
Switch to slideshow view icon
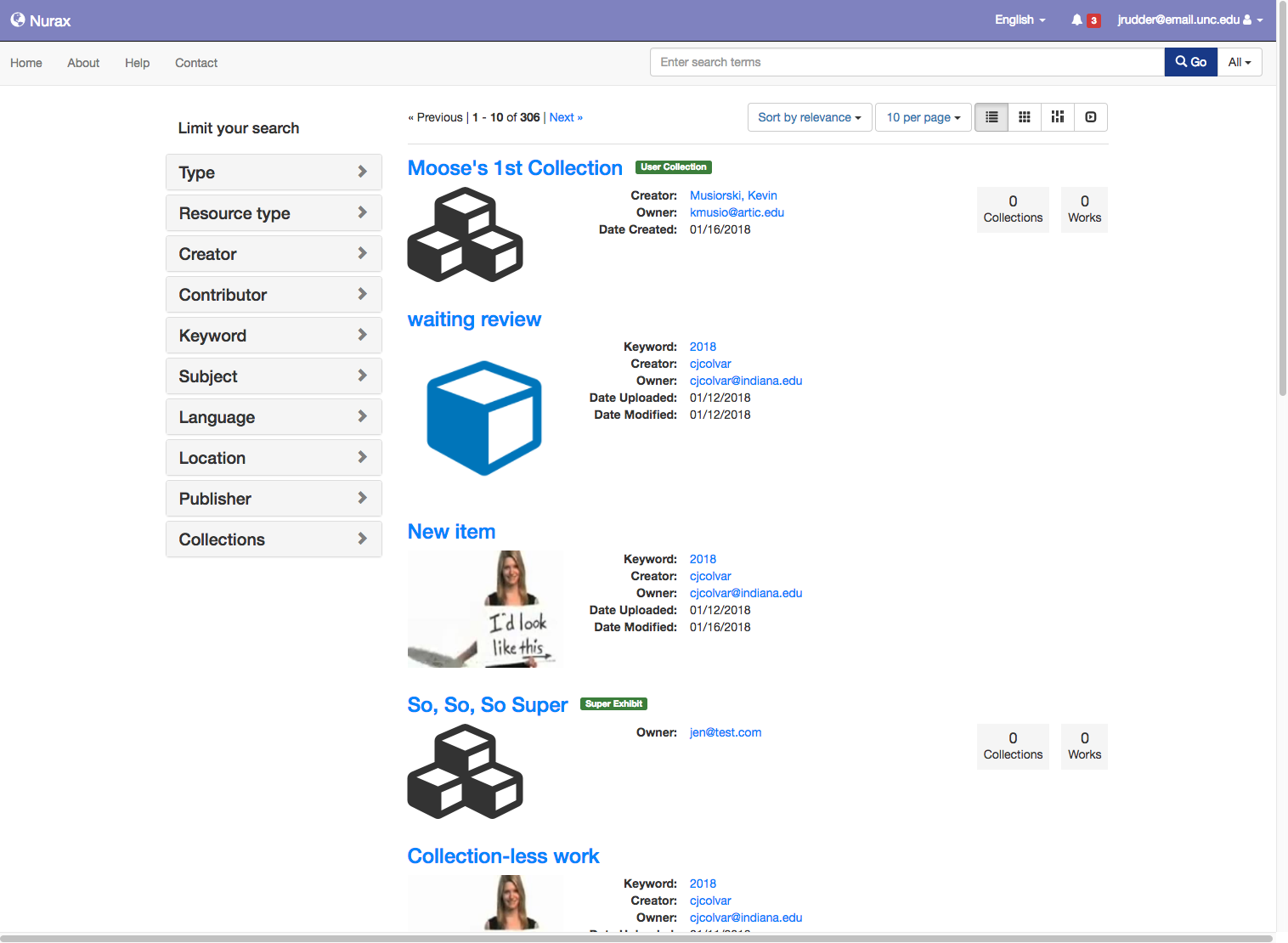click(x=1091, y=117)
